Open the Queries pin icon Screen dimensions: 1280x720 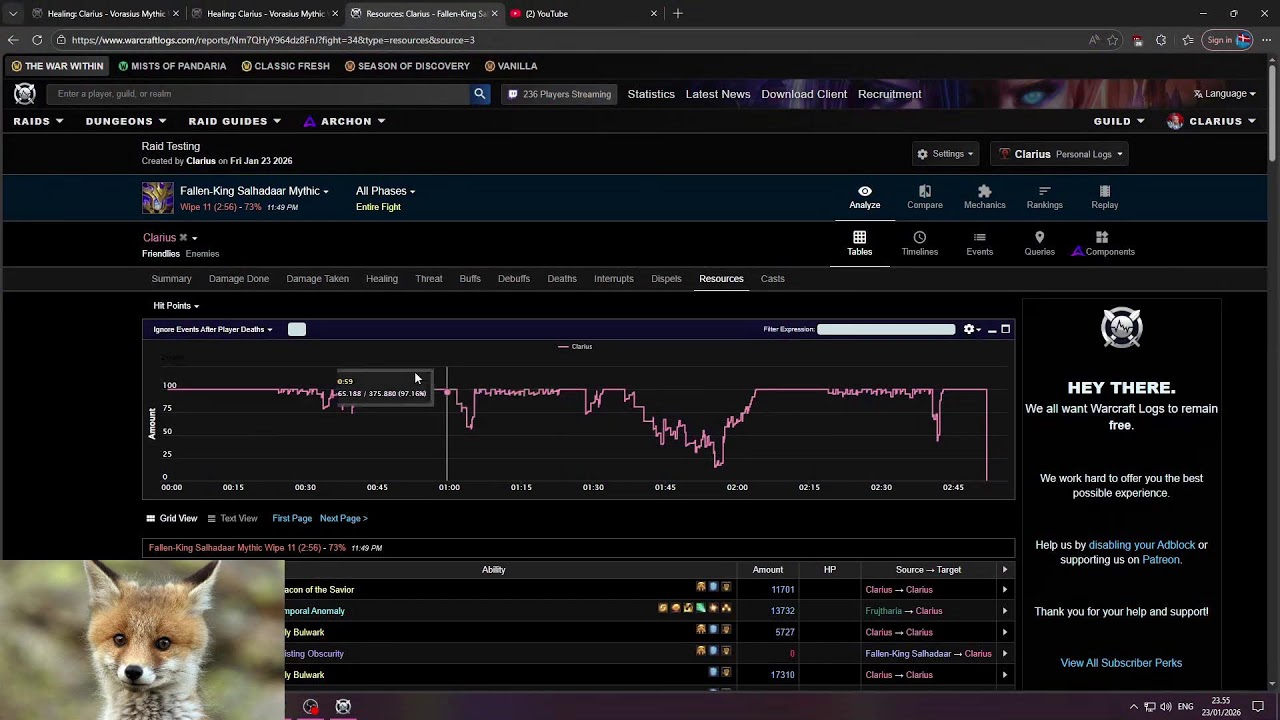coord(1039,238)
